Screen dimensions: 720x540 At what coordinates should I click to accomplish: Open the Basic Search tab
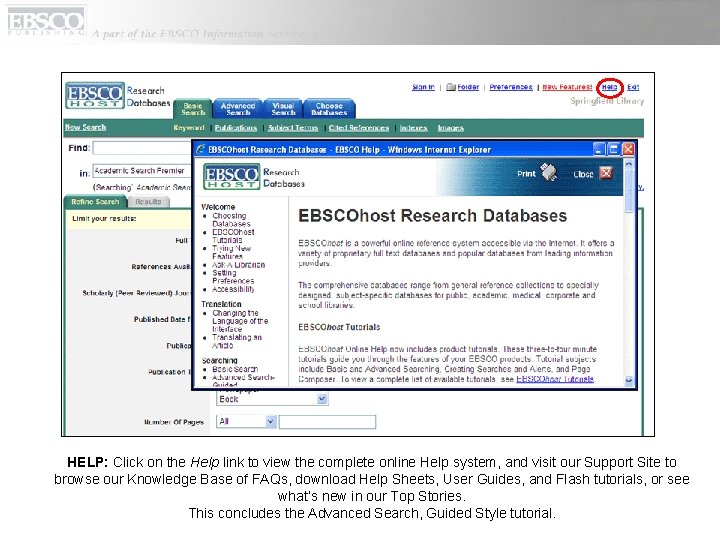(193, 109)
